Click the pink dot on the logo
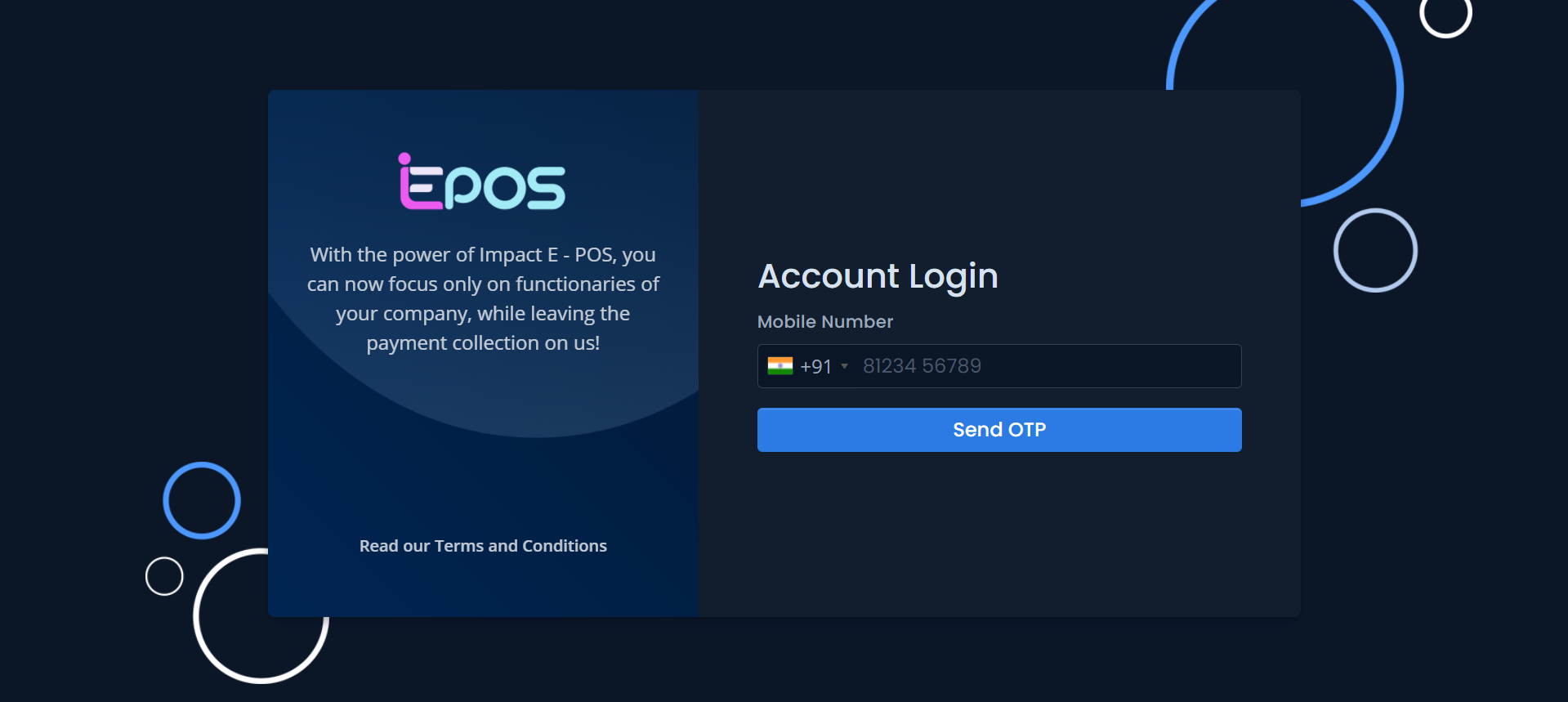Viewport: 1568px width, 702px height. coord(404,159)
